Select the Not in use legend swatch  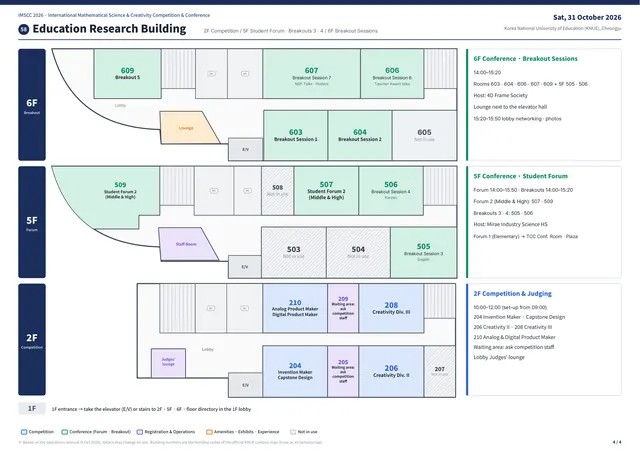pyautogui.click(x=293, y=432)
